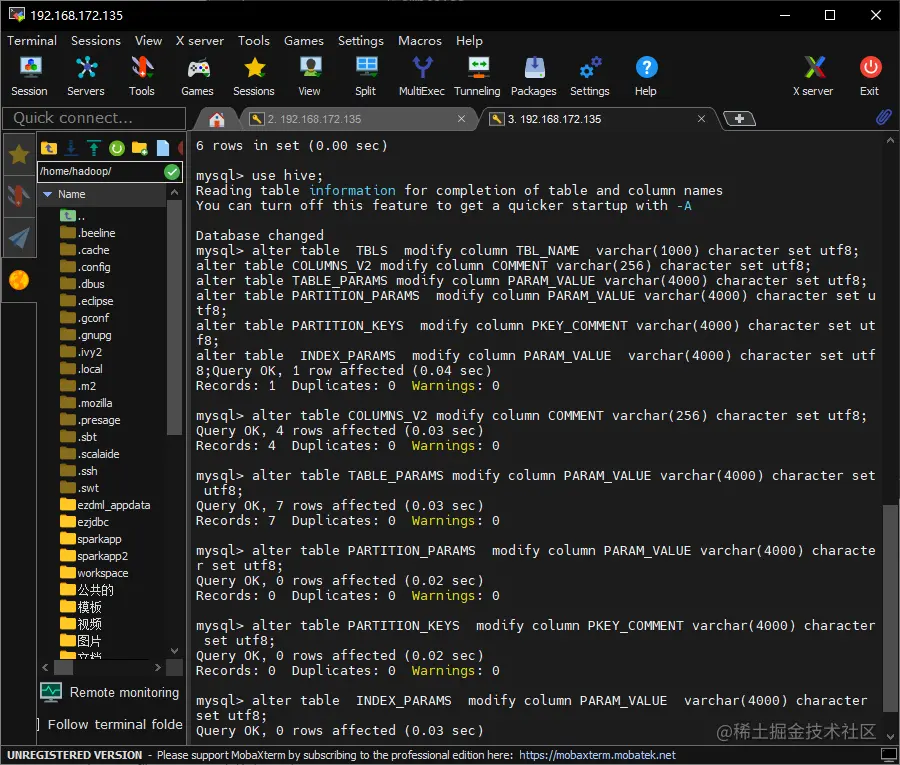Close tab 3. 192.168.172.135
Screen dimensions: 900x765
click(x=701, y=119)
